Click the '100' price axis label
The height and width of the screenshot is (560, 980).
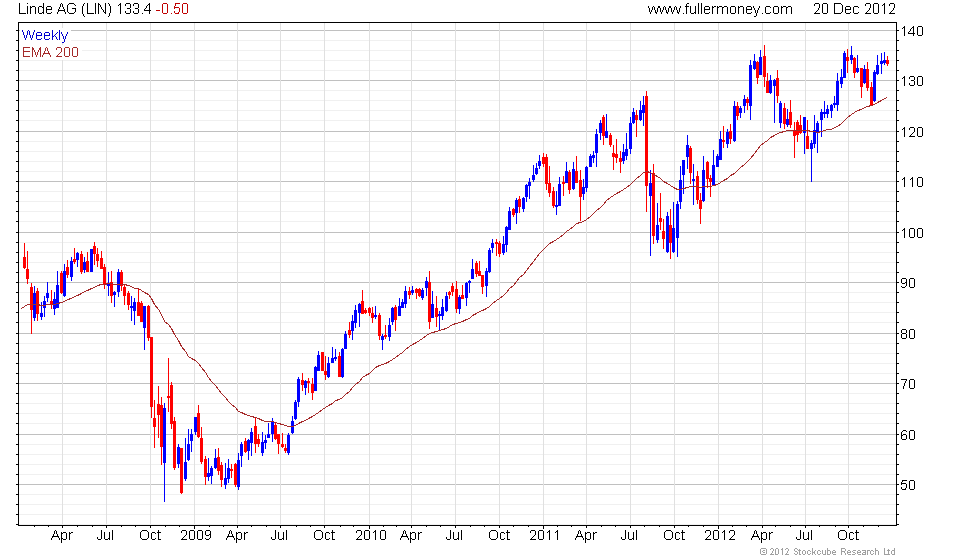point(912,232)
